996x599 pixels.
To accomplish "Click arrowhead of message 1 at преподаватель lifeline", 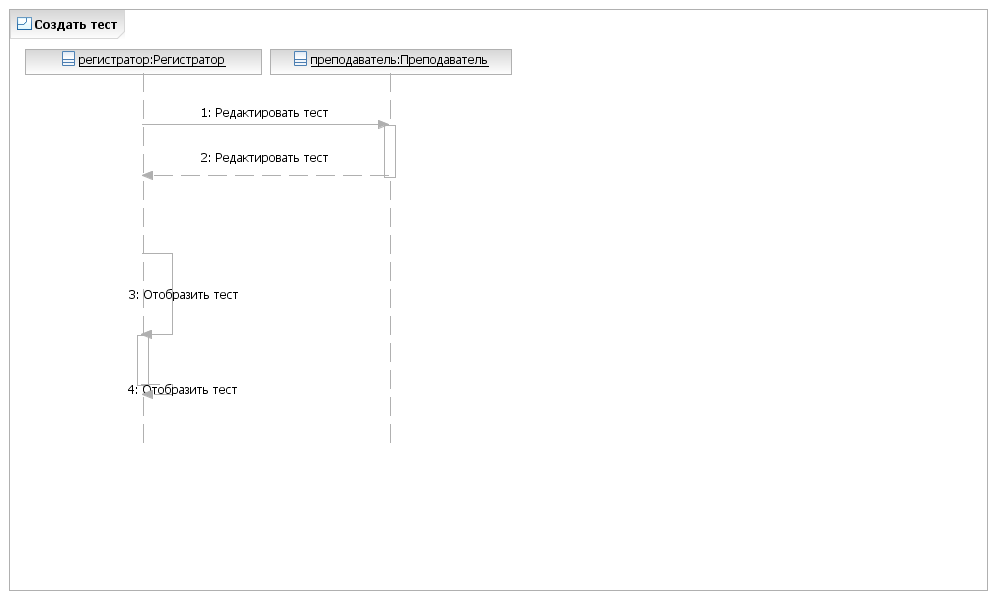I will tap(384, 125).
